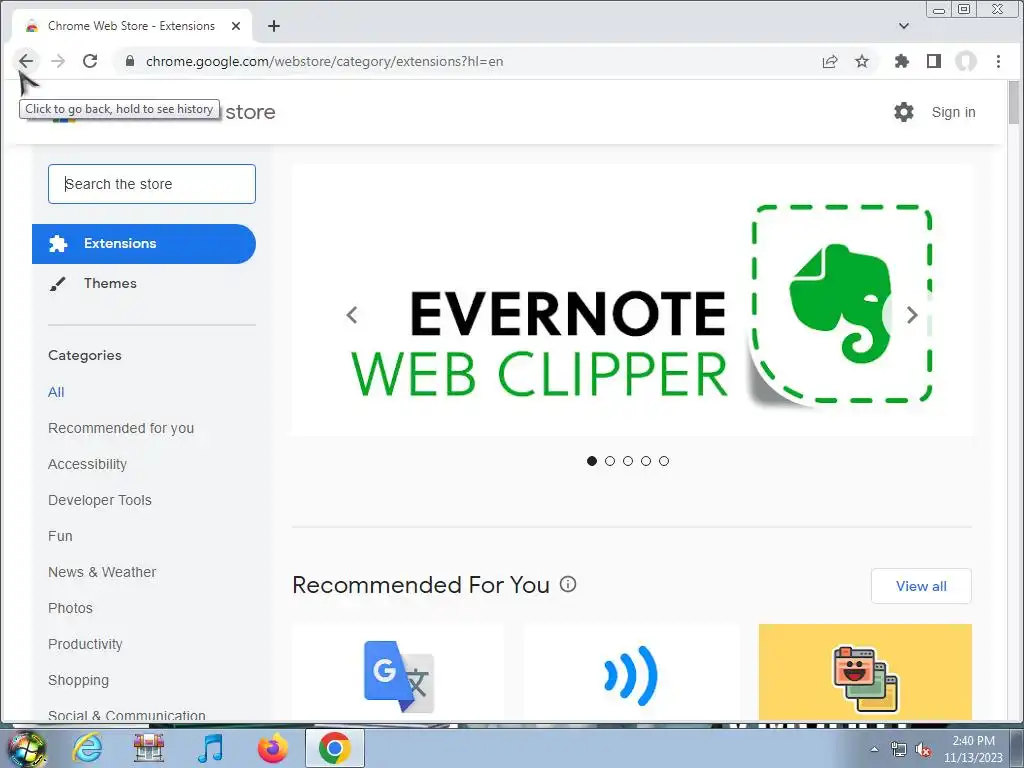Viewport: 1024px width, 768px height.
Task: Click the View all button
Action: click(921, 586)
